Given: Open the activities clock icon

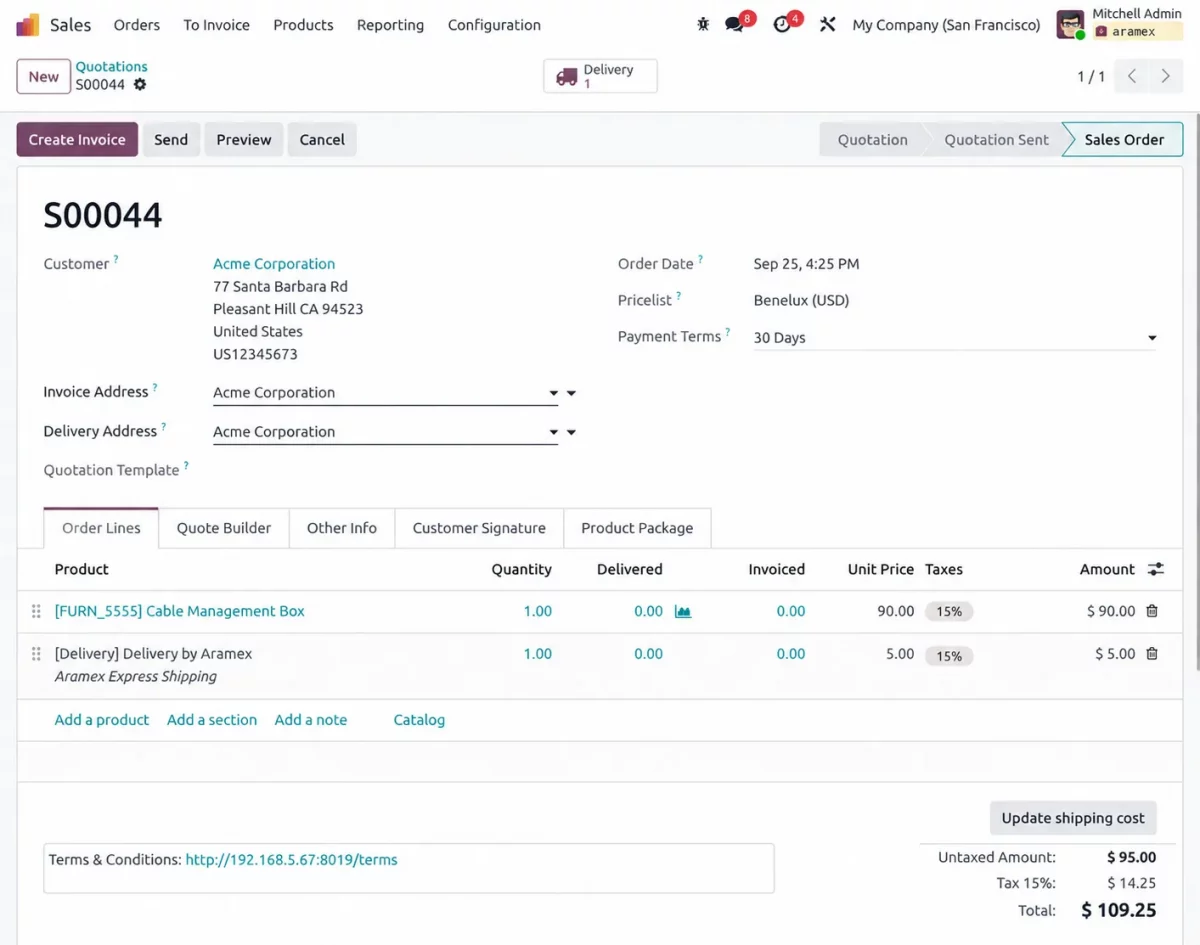Looking at the screenshot, I should click(x=782, y=25).
